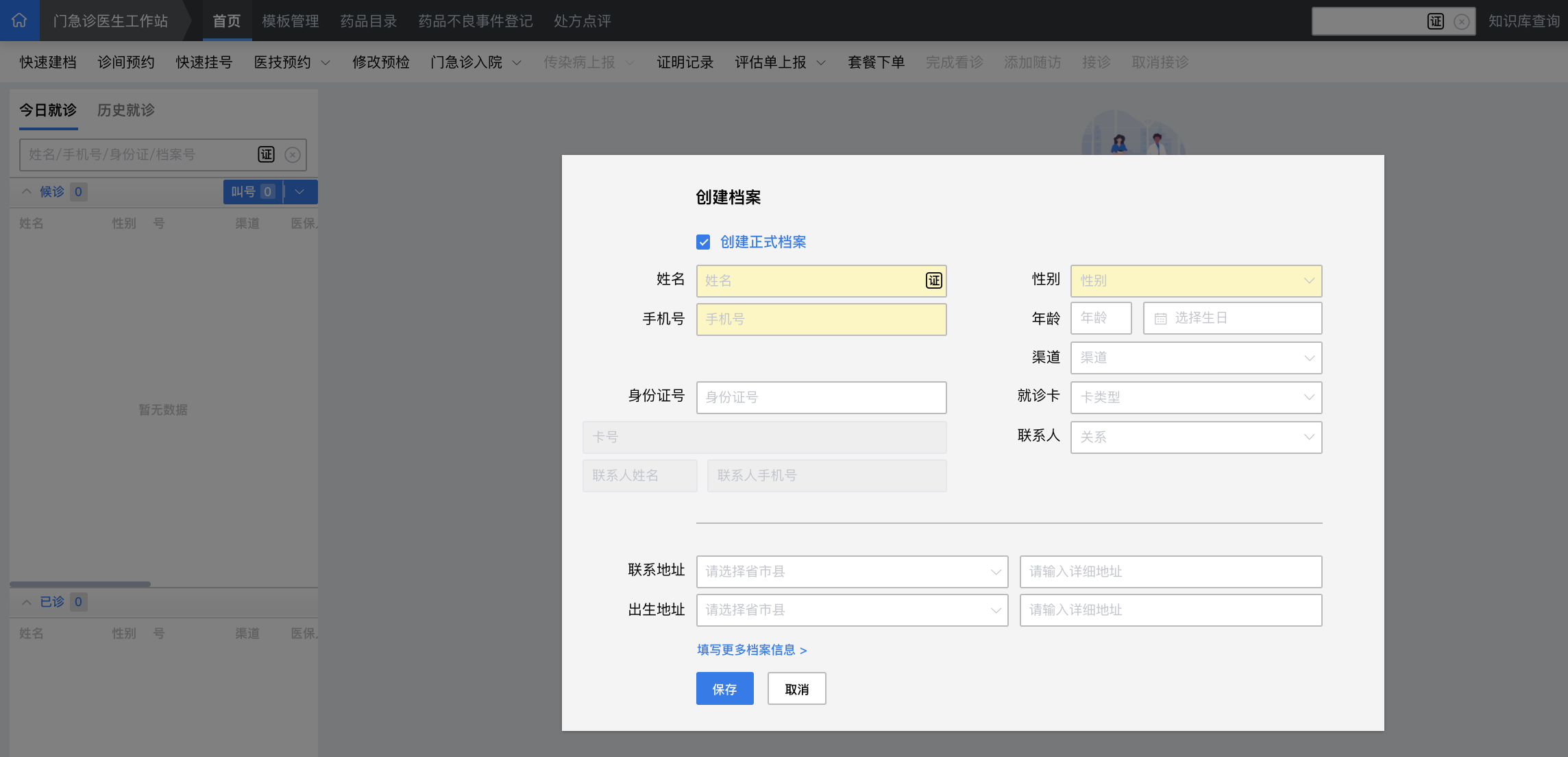
Task: Click the 选择生日 date field
Action: (x=1232, y=317)
